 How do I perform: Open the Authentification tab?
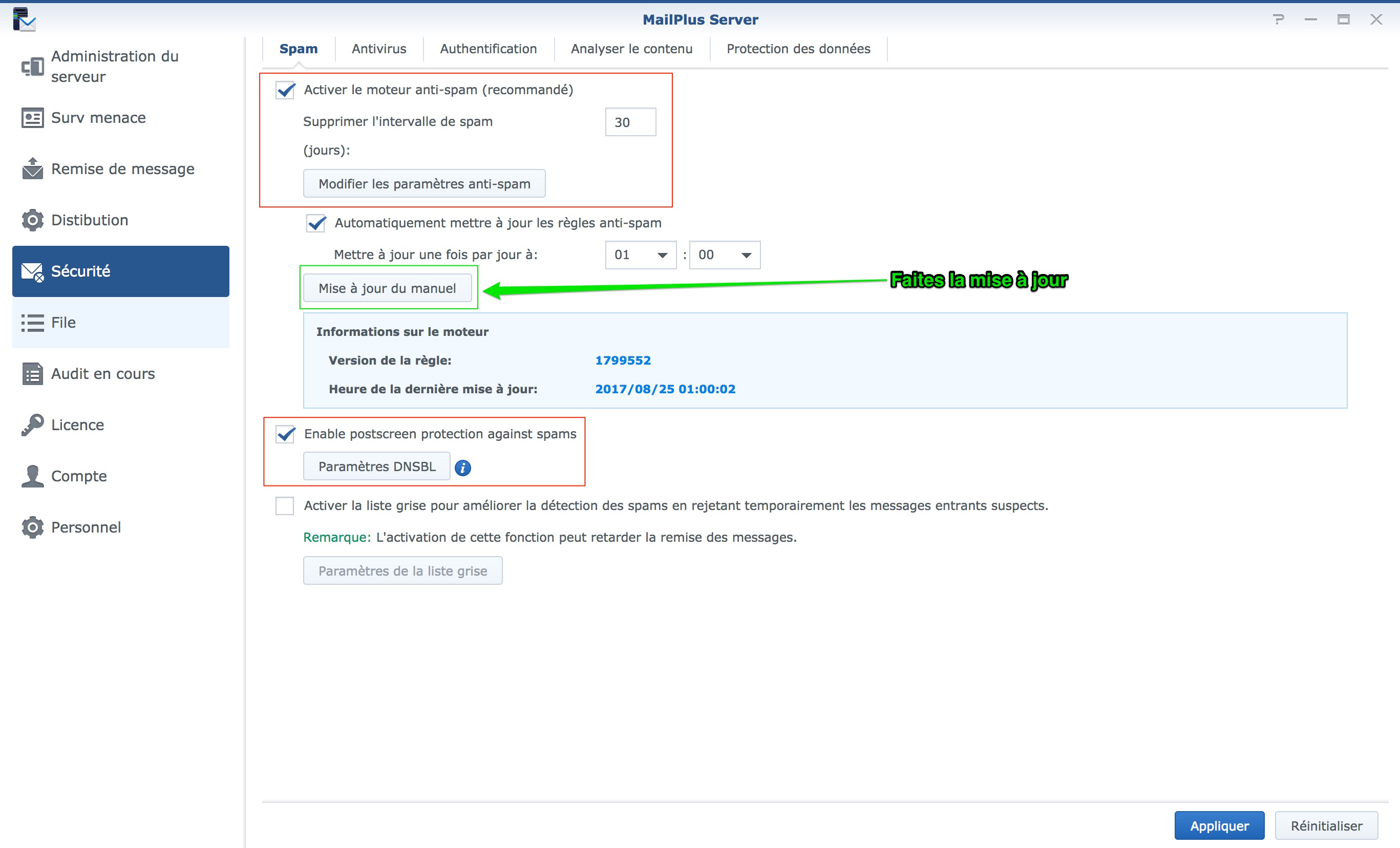pos(488,49)
